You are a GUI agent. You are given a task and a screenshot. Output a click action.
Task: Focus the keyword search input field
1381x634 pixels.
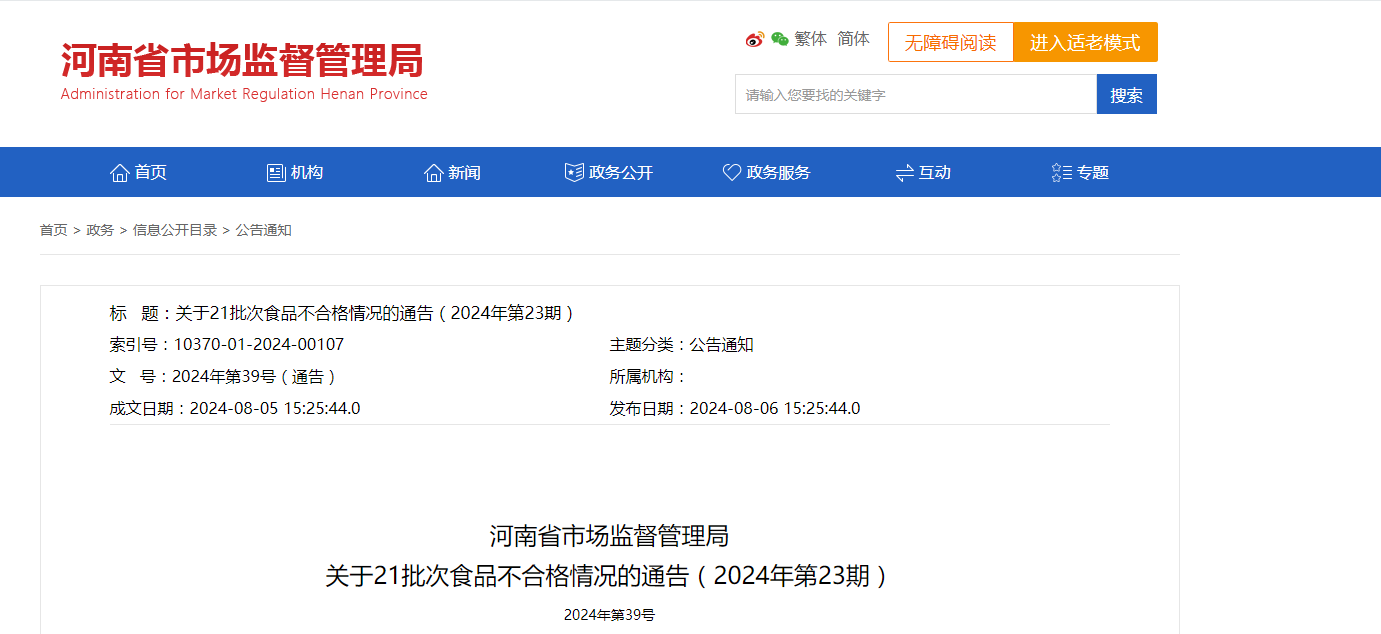click(915, 95)
